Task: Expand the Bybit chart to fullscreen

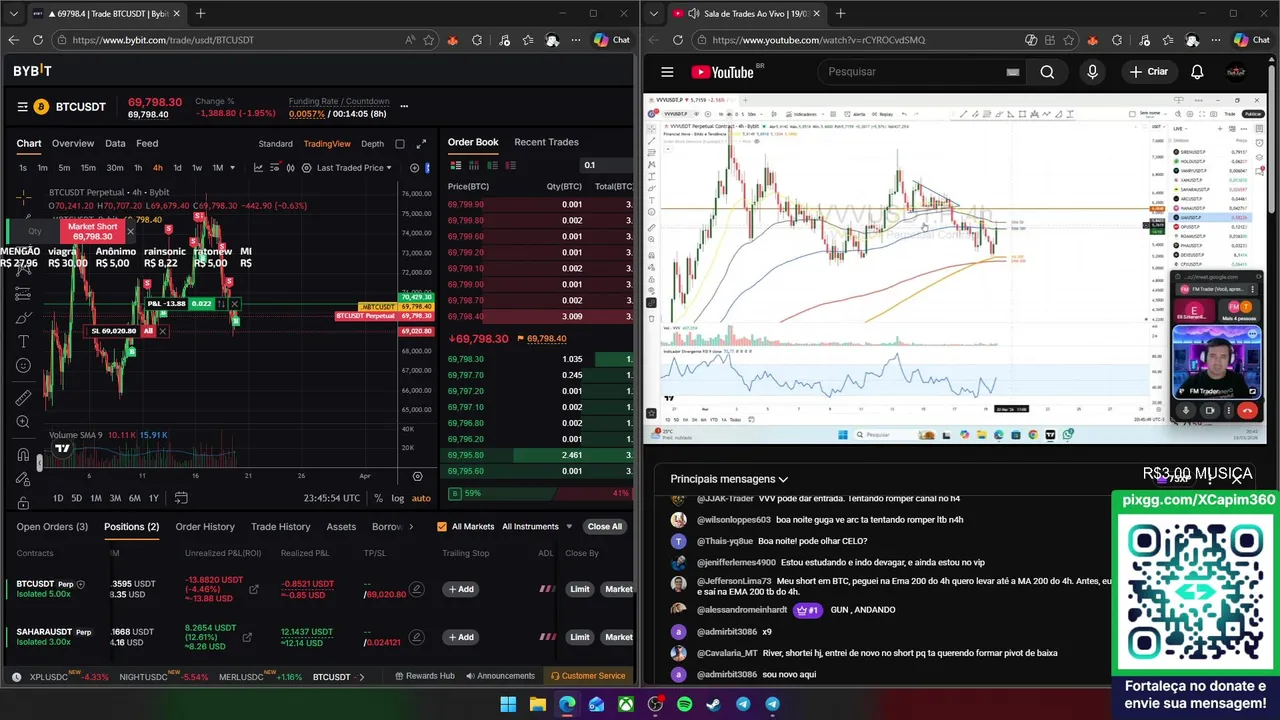Action: point(421,144)
